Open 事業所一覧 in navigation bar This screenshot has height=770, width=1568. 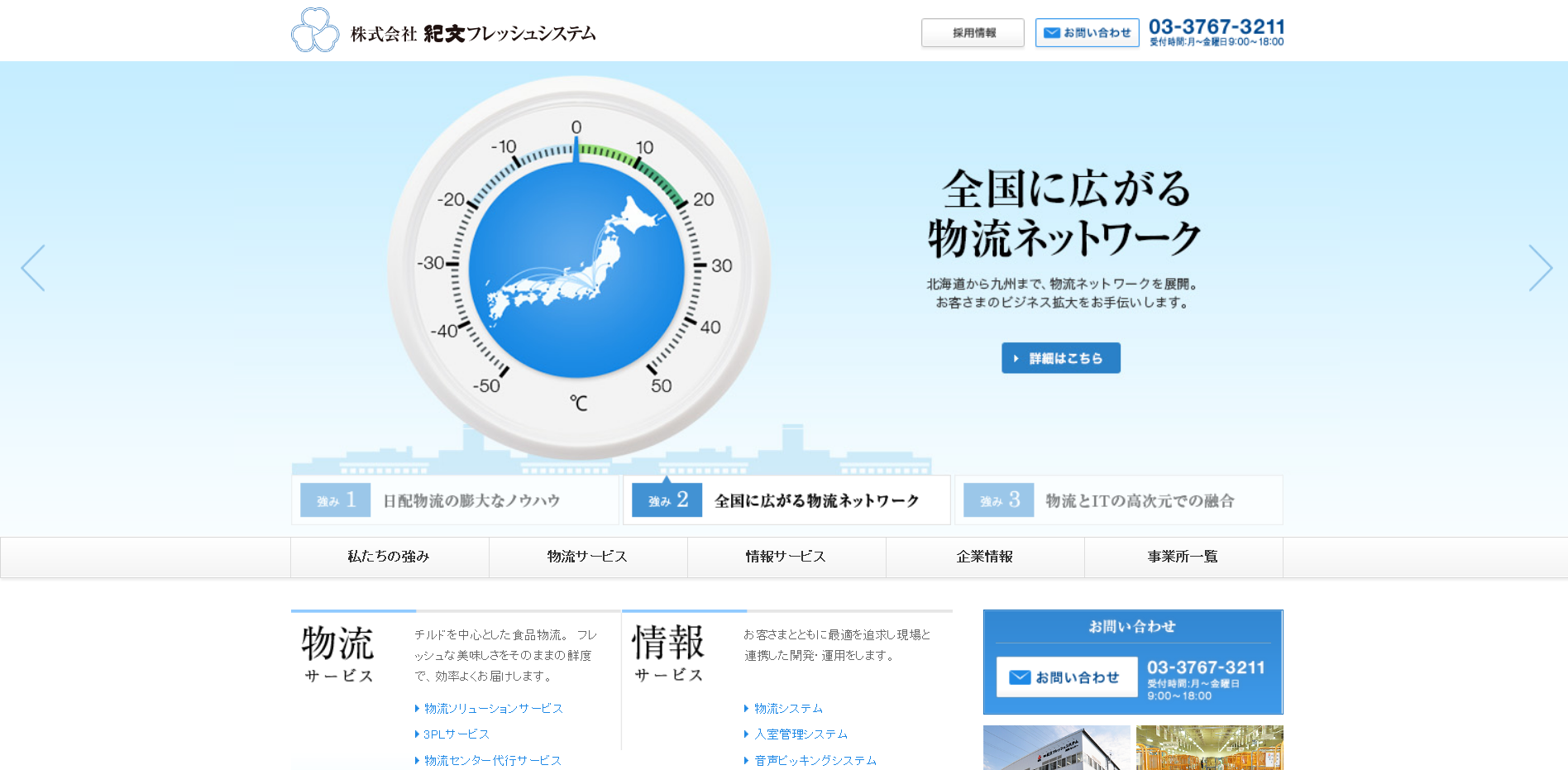[x=1183, y=557]
